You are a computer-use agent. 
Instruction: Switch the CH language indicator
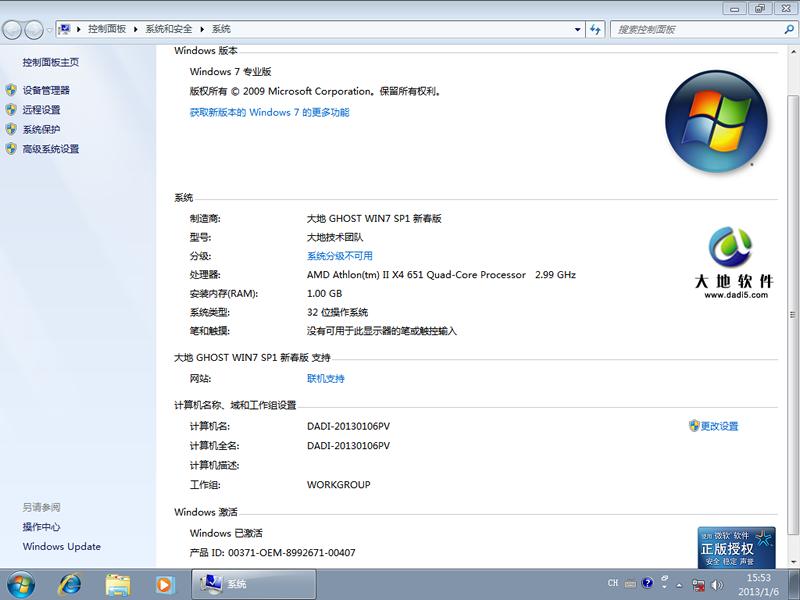614,584
